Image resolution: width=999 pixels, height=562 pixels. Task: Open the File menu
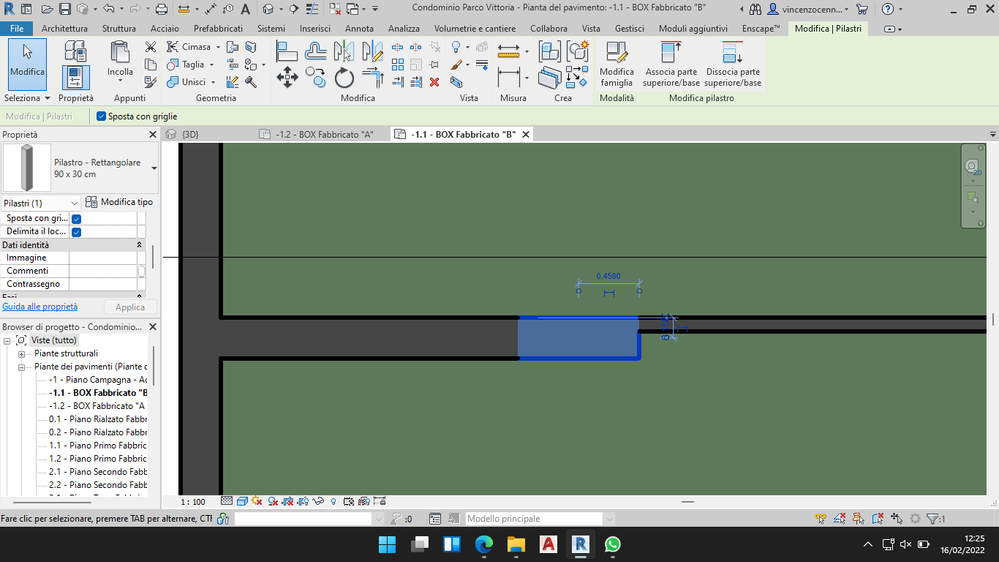(x=17, y=29)
